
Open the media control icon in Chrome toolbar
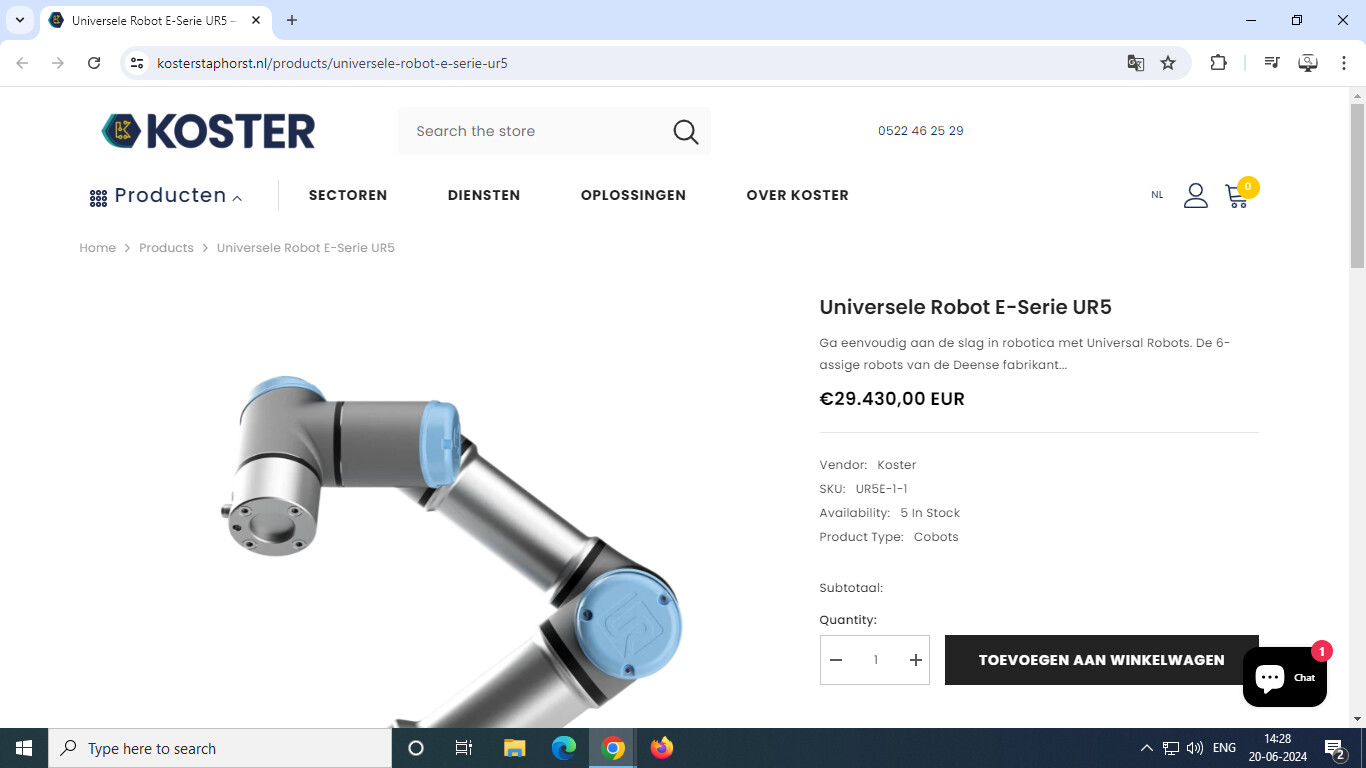[x=1272, y=63]
